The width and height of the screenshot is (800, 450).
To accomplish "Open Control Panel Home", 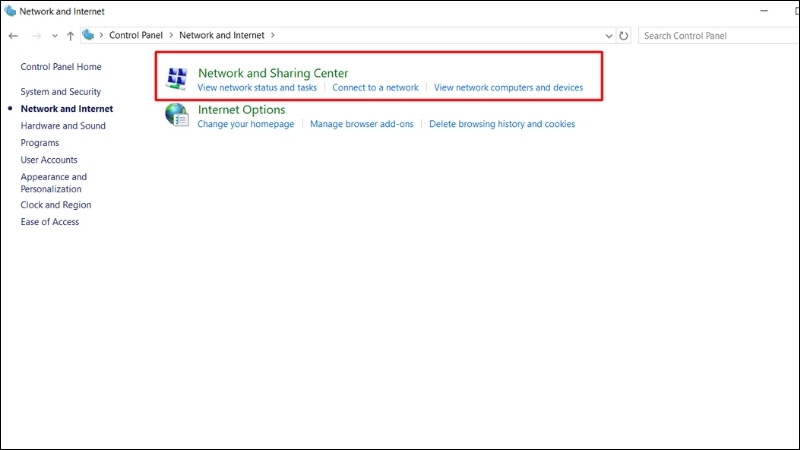I will [61, 67].
